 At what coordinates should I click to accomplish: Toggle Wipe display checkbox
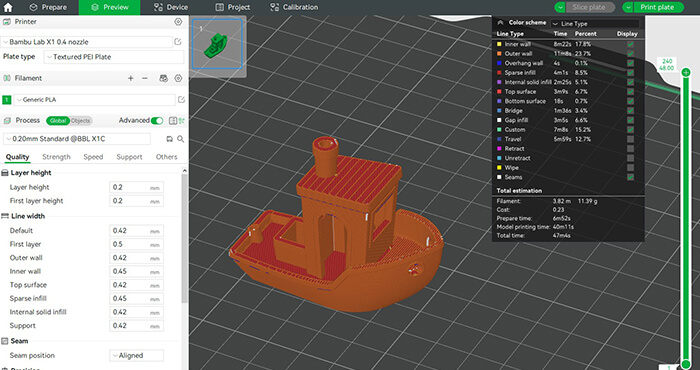coord(630,168)
